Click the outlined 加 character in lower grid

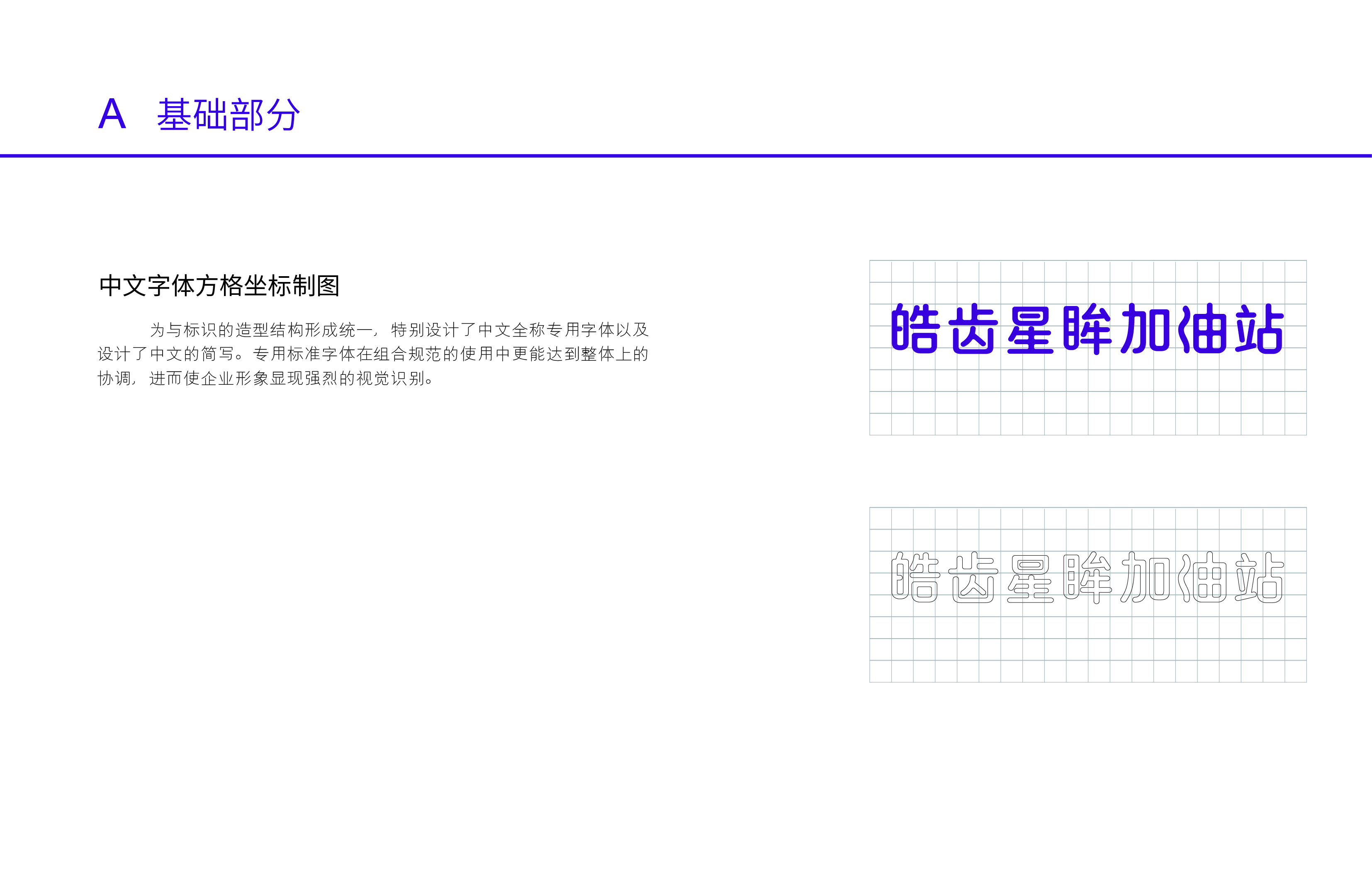[x=1145, y=577]
